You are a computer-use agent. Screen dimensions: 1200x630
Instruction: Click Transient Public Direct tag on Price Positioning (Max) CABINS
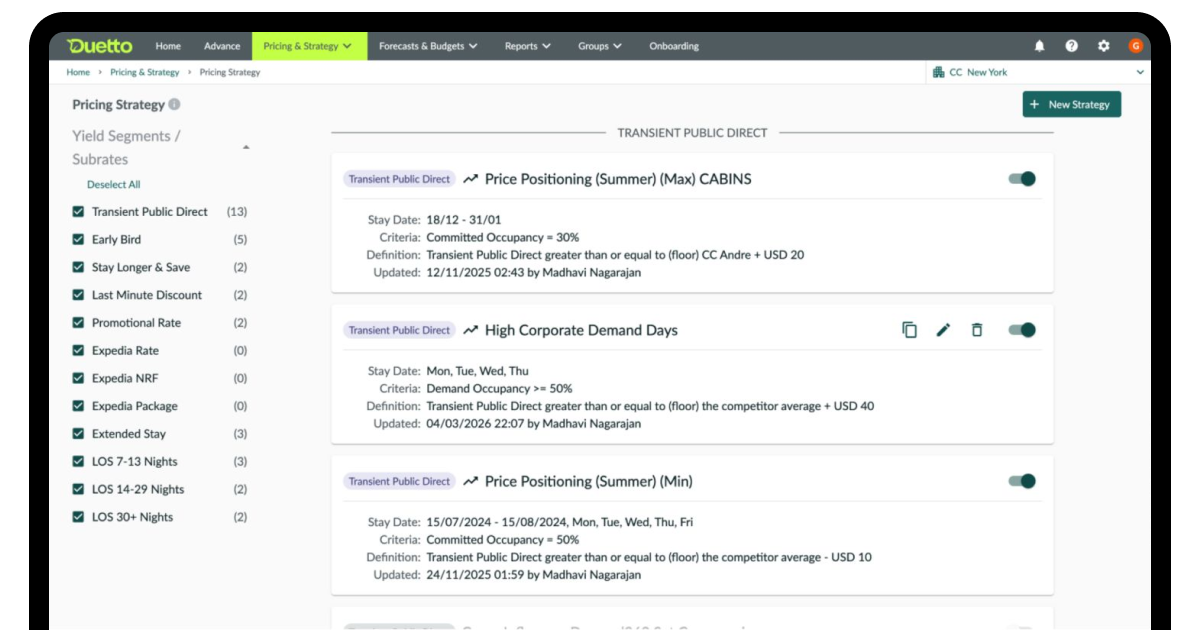pos(399,179)
